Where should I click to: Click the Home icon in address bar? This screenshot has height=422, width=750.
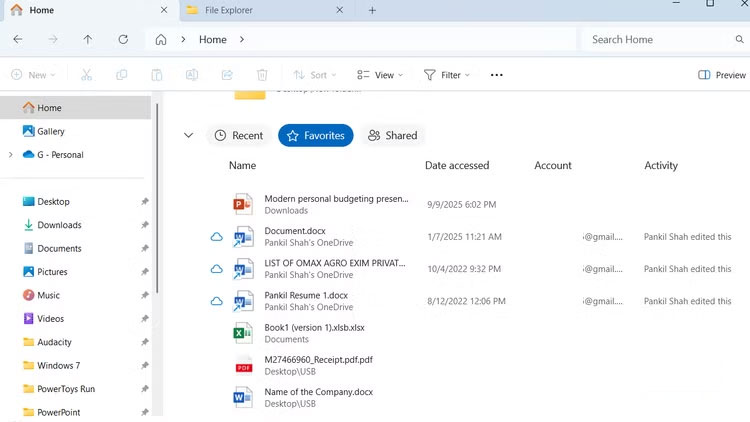(161, 40)
